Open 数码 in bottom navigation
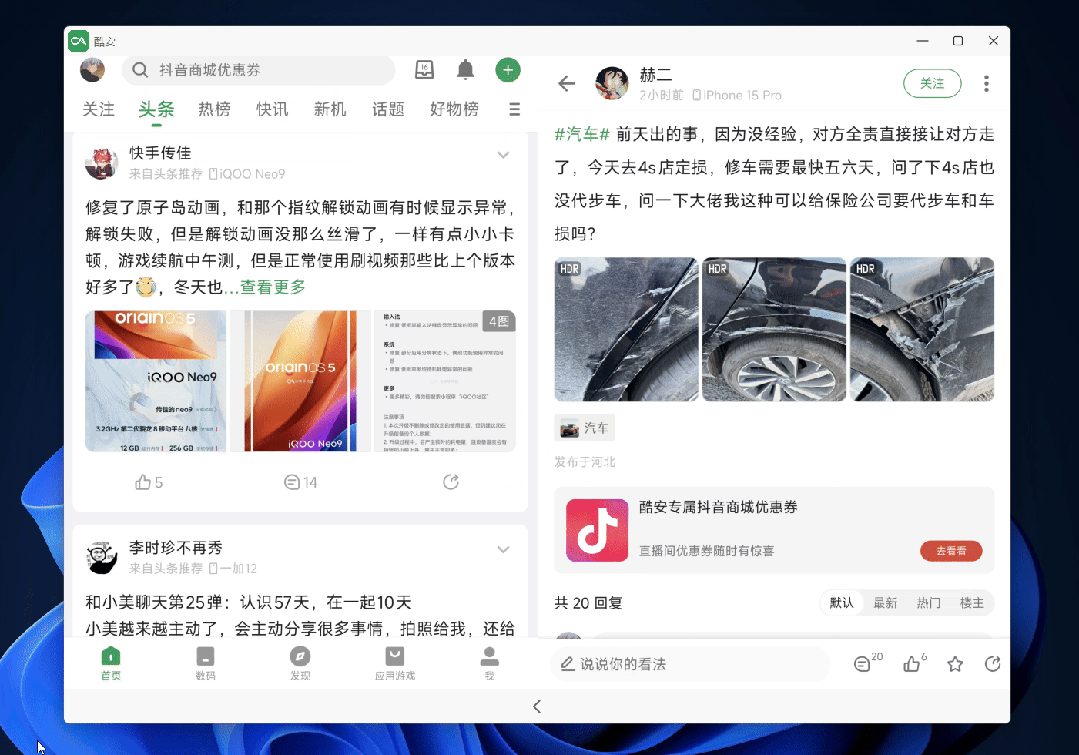Image resolution: width=1079 pixels, height=755 pixels. (x=205, y=663)
